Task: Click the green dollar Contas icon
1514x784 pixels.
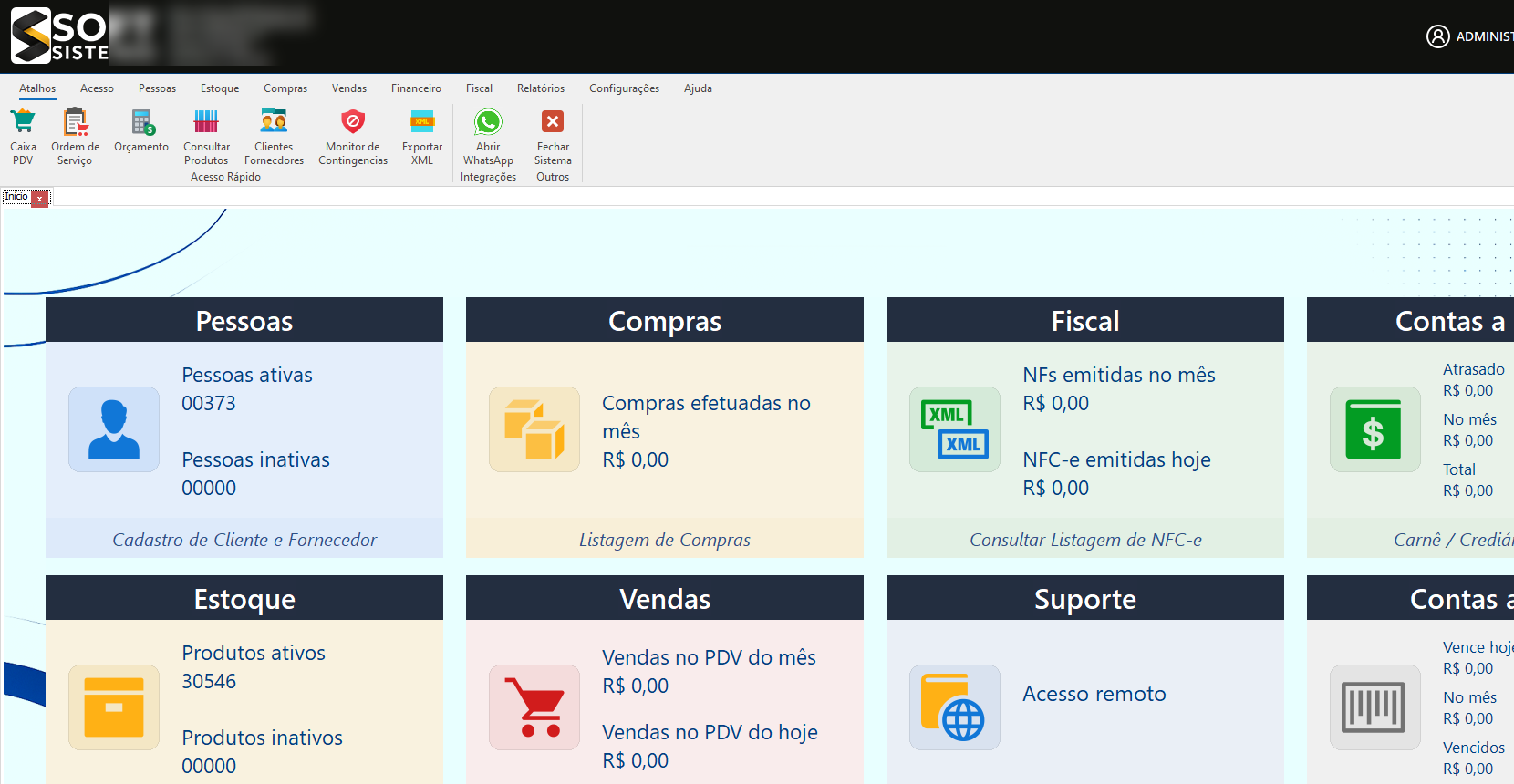Action: 1375,429
